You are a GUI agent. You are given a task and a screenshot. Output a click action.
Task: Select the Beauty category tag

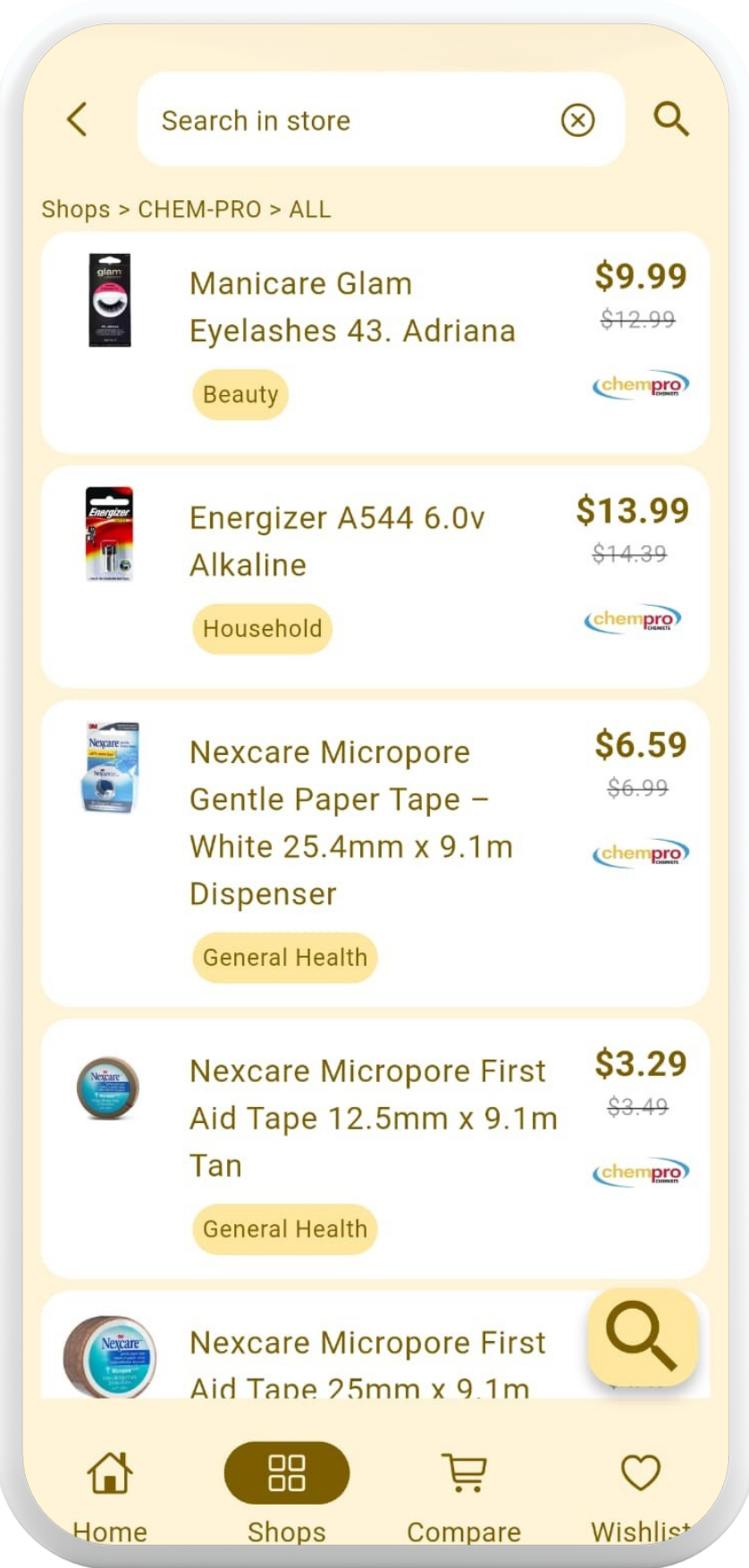tap(240, 394)
